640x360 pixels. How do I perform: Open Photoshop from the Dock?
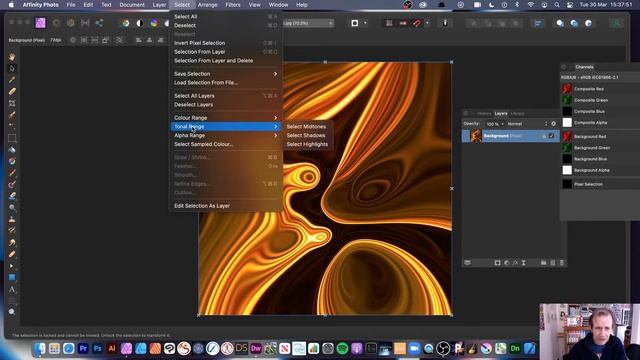tap(97, 348)
